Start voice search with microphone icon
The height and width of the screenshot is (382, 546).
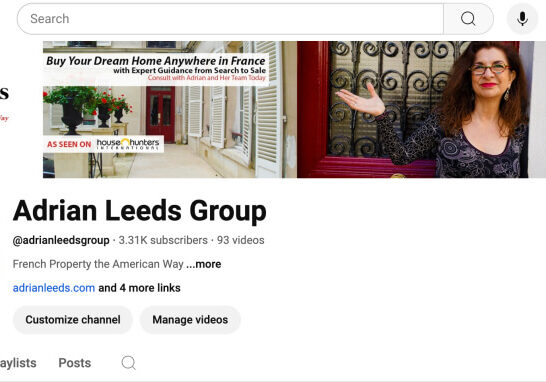(x=522, y=19)
